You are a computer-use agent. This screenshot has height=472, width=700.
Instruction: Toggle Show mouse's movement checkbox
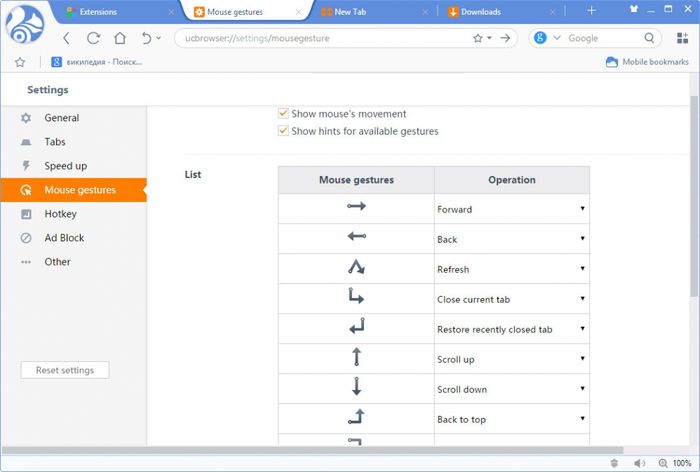click(x=283, y=113)
